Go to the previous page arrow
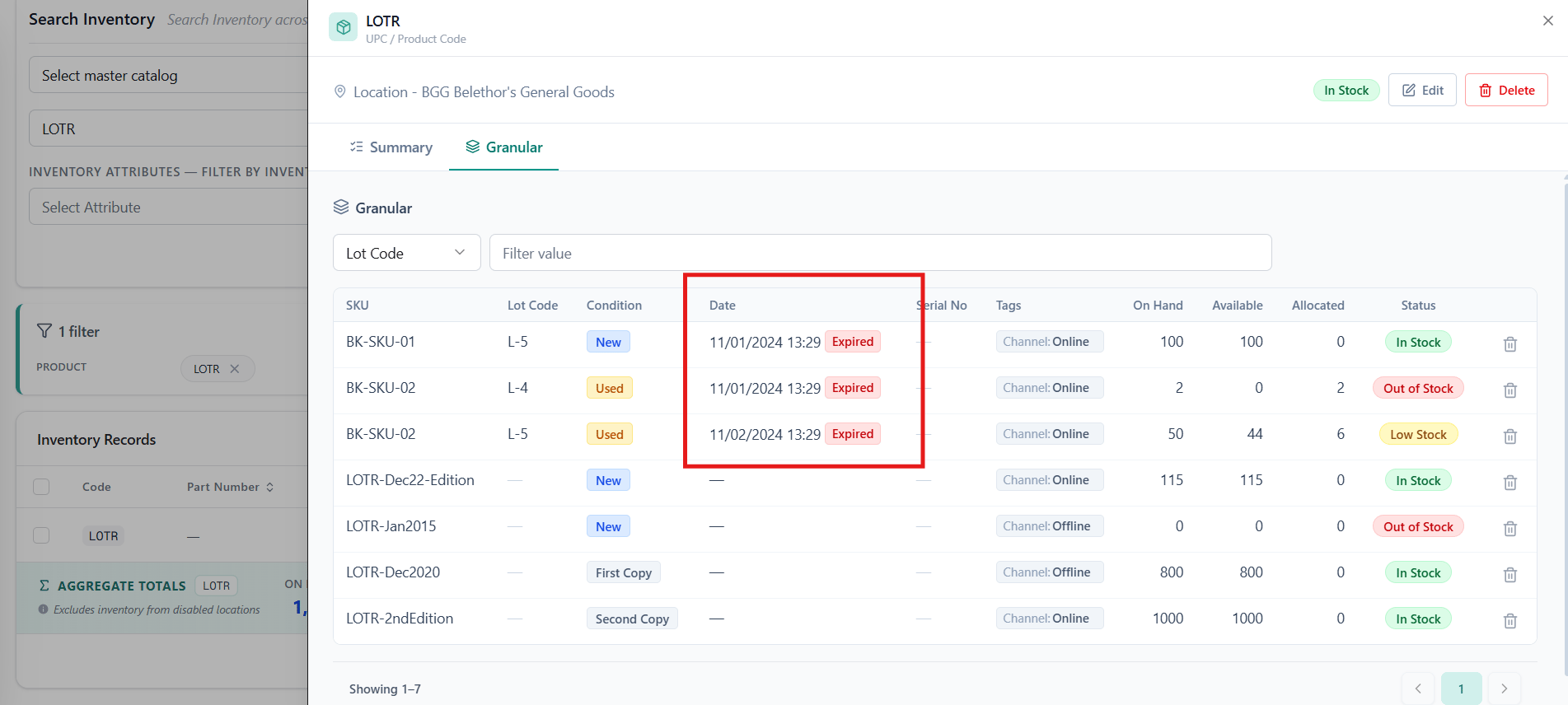This screenshot has height=705, width=1568. (x=1418, y=689)
